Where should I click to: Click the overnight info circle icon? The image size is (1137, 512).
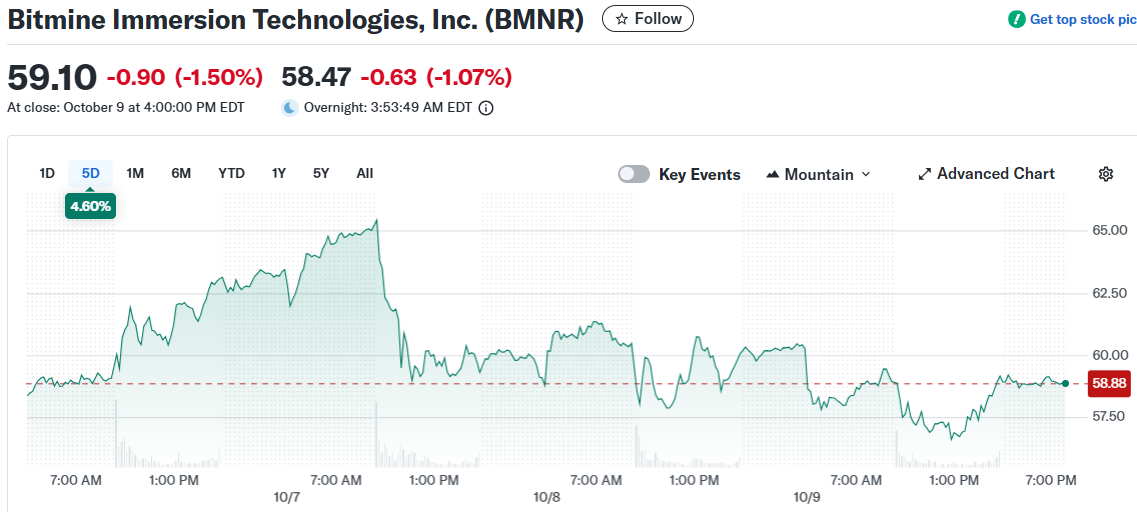[486, 108]
